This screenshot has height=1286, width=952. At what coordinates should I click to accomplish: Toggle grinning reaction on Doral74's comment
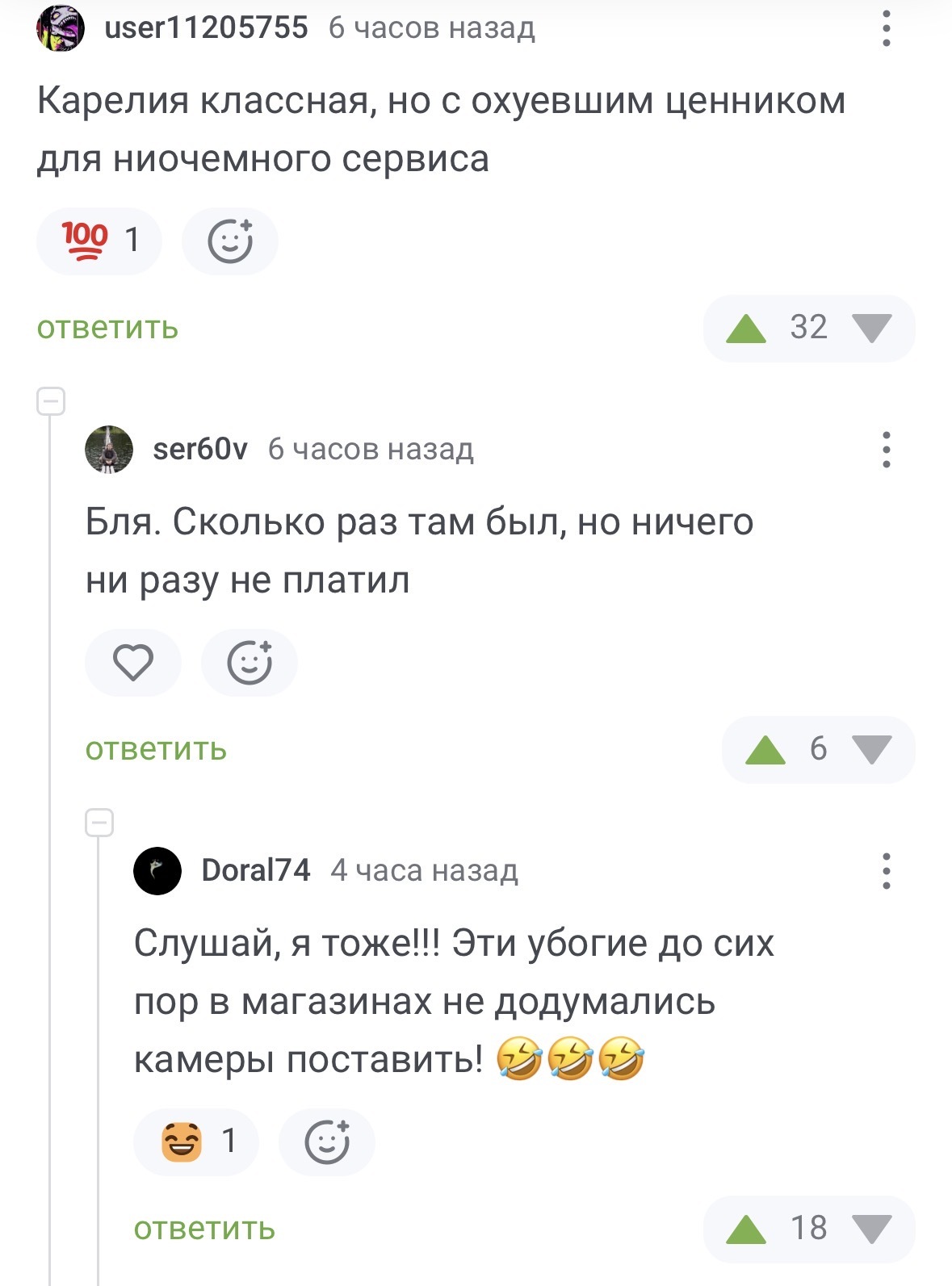195,1142
